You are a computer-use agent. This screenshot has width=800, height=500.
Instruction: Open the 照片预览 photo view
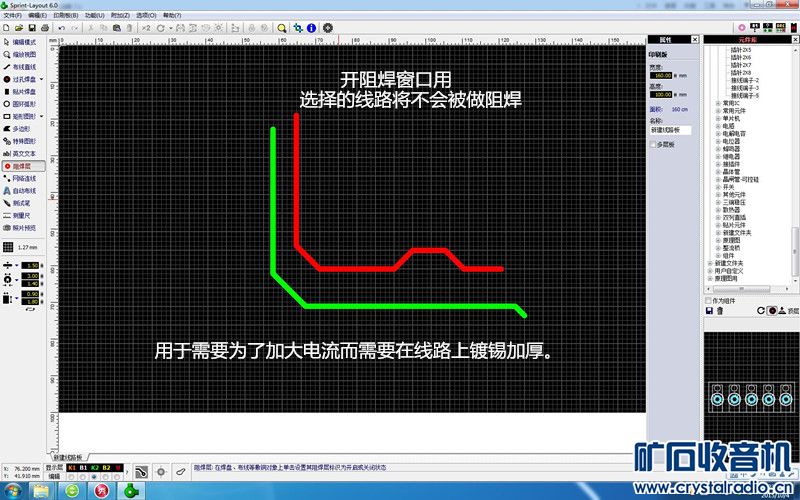click(x=20, y=228)
